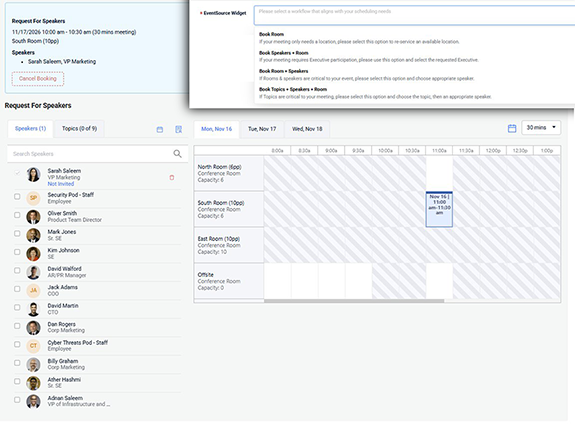Screen dimensions: 575x425
Task: Switch to the Topics (0 of 9) tab
Action: pos(79,129)
